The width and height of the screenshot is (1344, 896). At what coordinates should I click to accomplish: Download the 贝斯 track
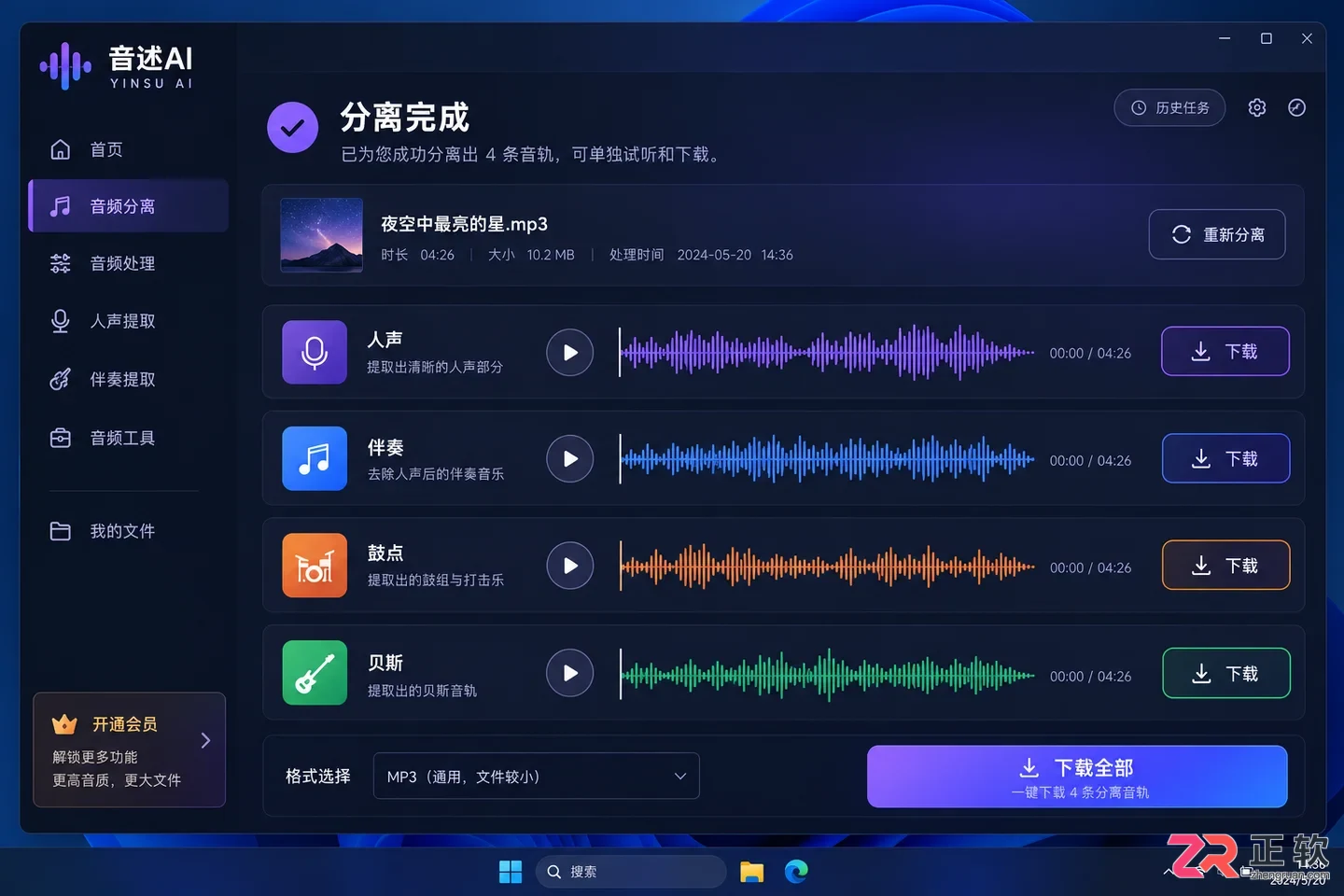coord(1225,673)
